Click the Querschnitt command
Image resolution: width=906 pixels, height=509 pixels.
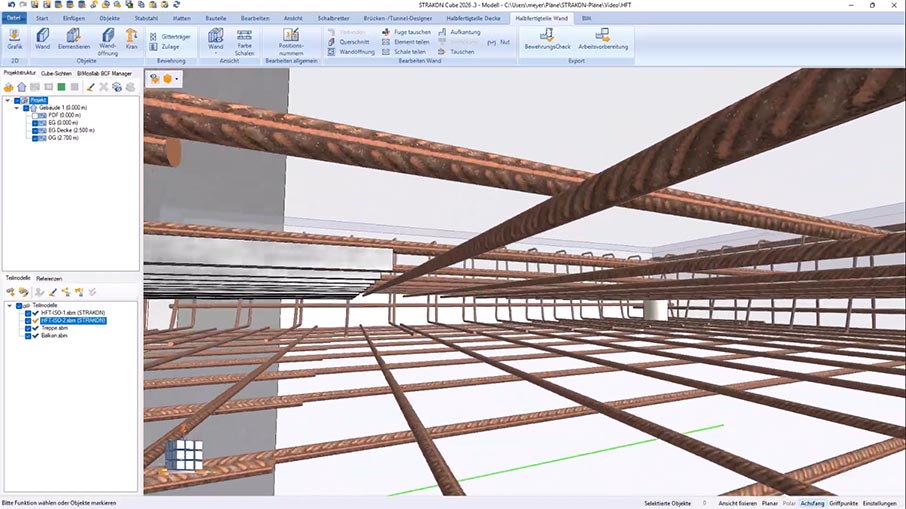(352, 42)
